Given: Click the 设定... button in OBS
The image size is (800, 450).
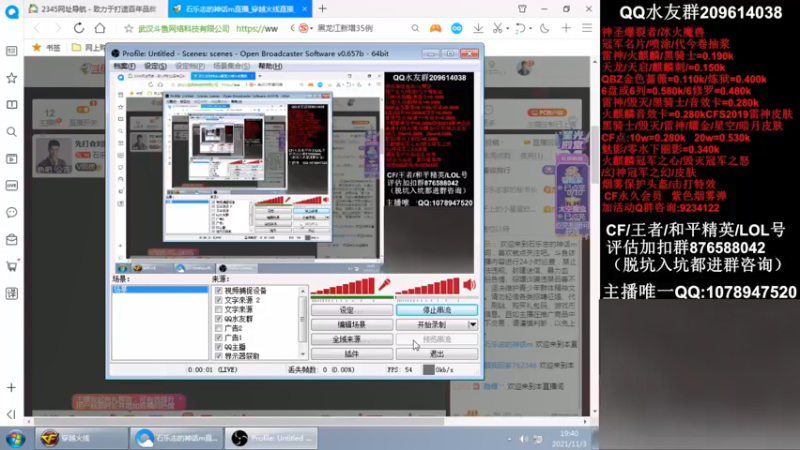Looking at the screenshot, I should (x=352, y=310).
